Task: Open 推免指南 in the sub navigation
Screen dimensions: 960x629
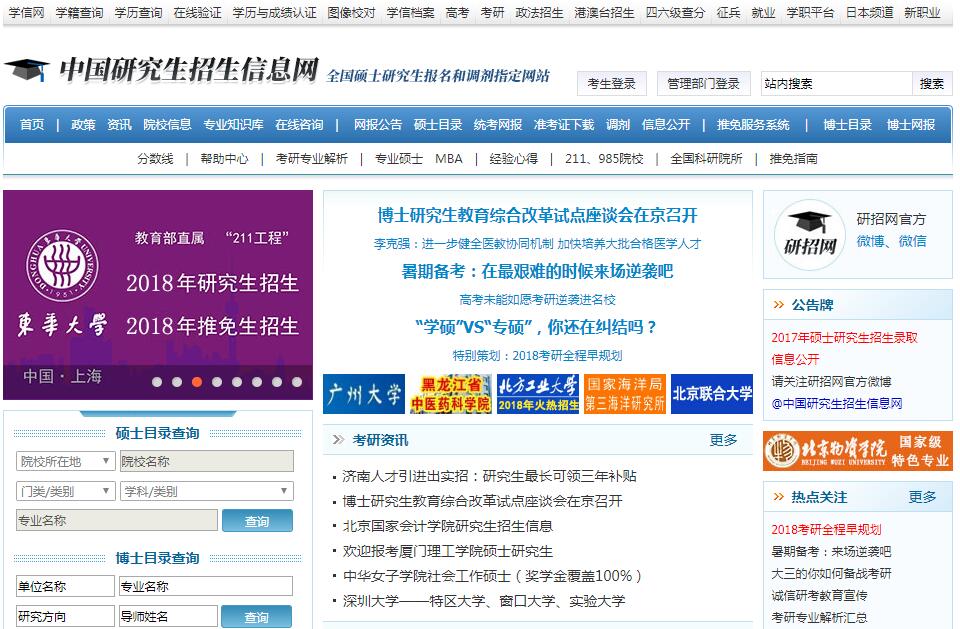Action: click(x=793, y=159)
